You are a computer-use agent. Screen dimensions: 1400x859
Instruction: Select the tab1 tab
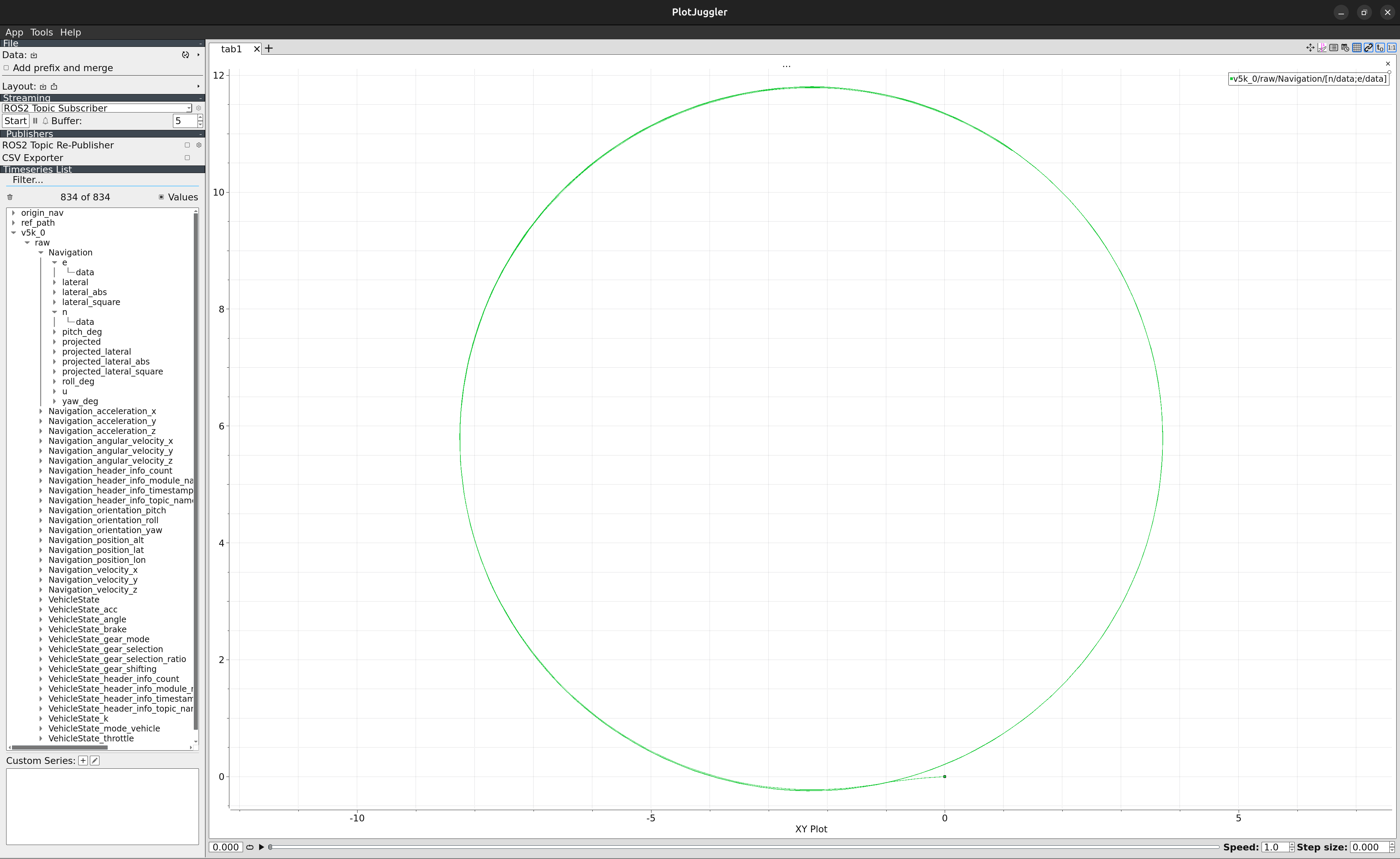click(x=231, y=49)
